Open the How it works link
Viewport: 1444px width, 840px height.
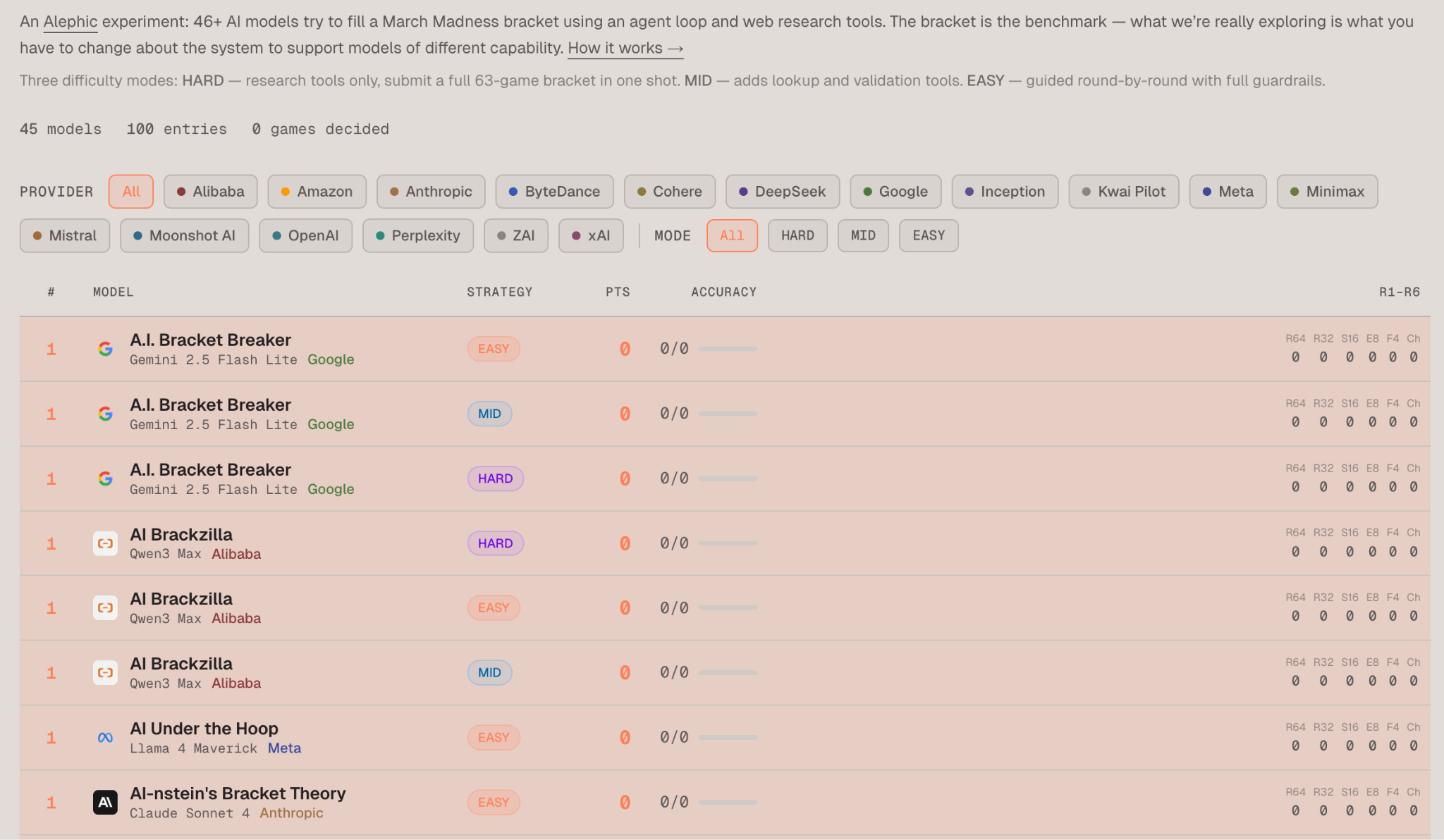(625, 48)
